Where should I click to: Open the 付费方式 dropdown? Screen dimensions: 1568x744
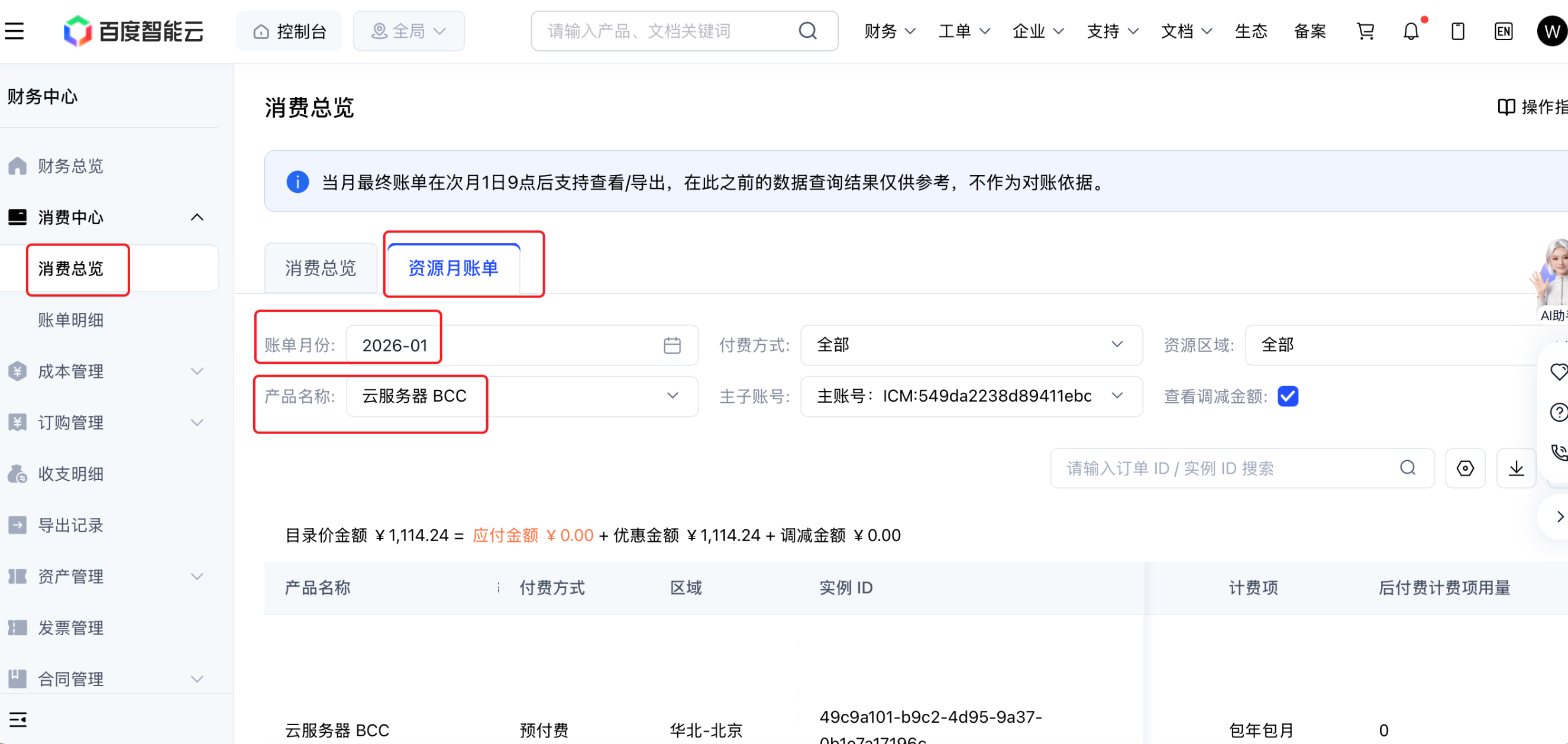(x=971, y=345)
